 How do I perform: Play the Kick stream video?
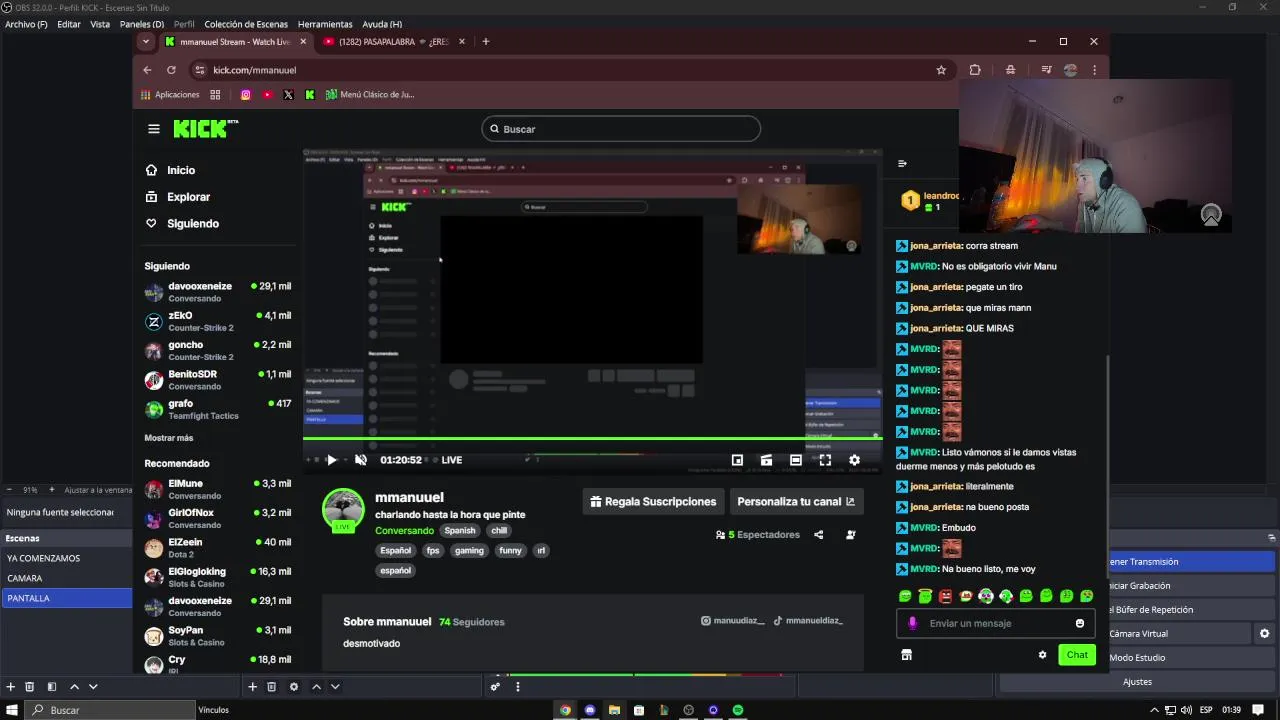coord(332,460)
